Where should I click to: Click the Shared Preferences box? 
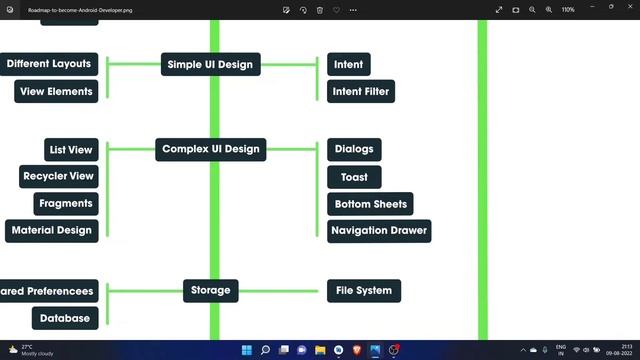49,291
